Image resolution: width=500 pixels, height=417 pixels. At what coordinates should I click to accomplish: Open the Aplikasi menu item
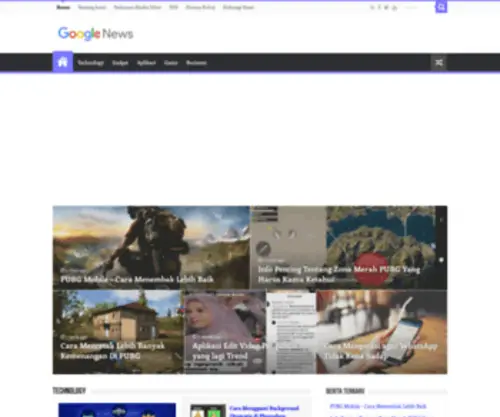[x=146, y=62]
